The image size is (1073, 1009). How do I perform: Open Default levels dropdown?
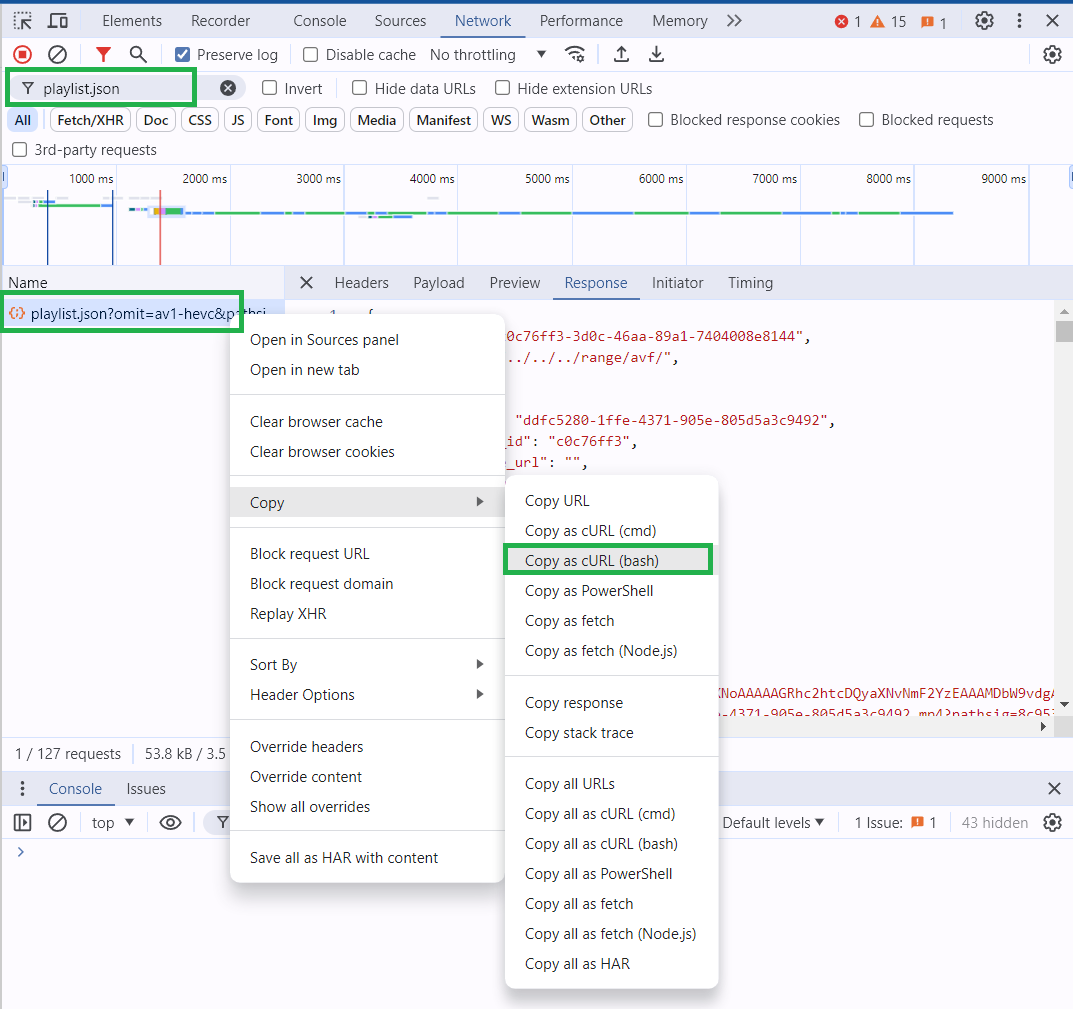[773, 822]
